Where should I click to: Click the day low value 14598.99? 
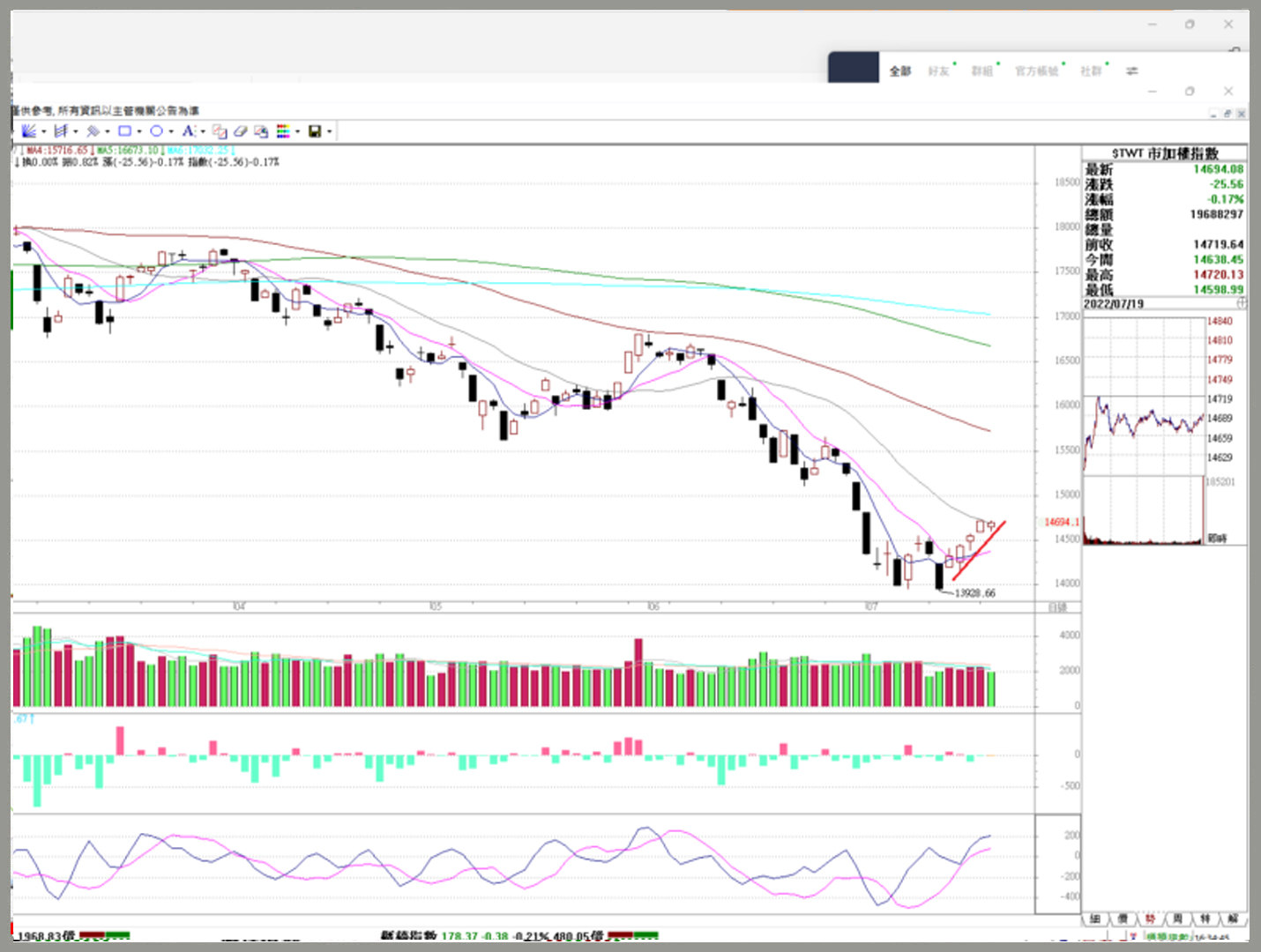coord(1218,289)
